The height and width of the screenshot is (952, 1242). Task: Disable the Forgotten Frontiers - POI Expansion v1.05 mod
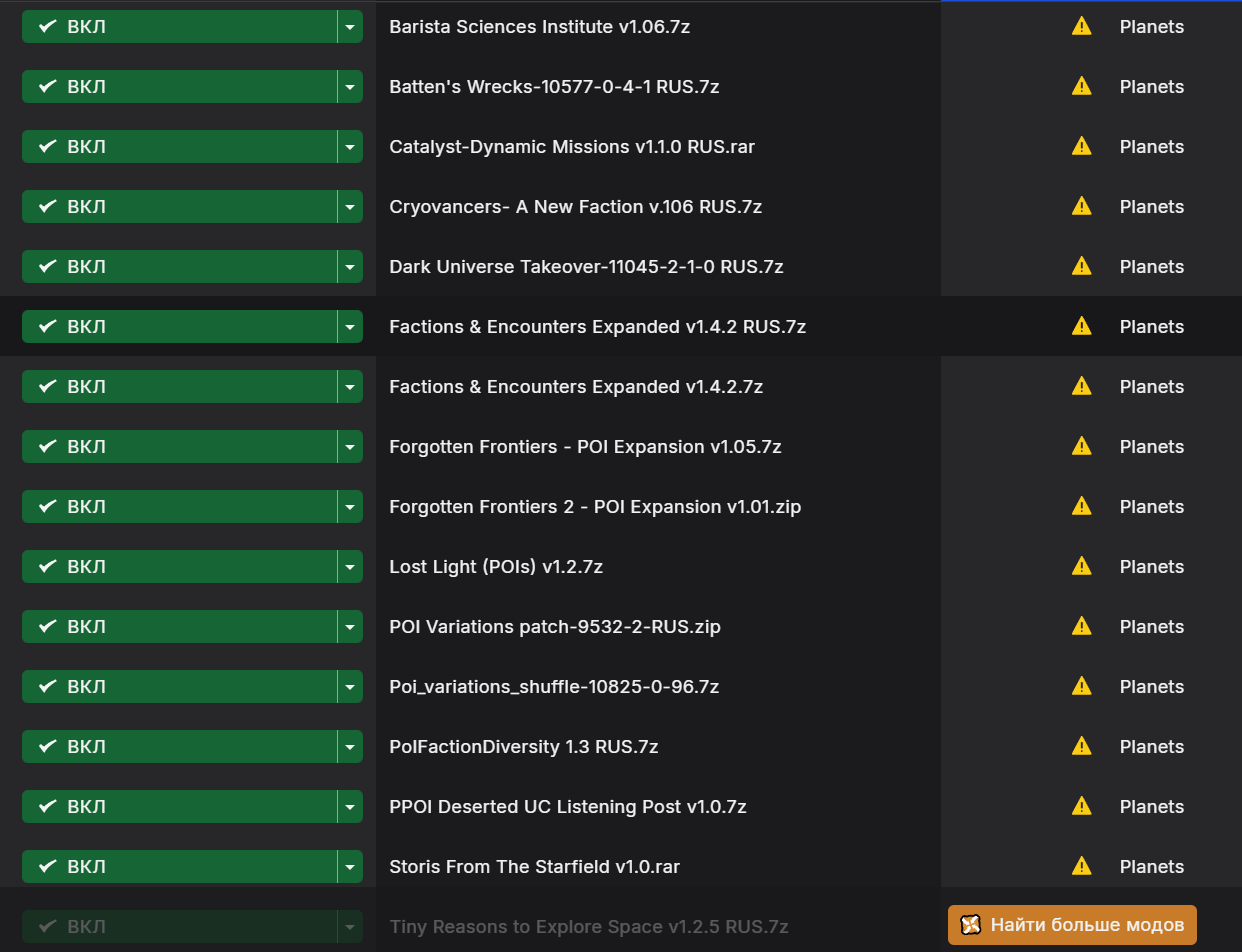[x=179, y=447]
